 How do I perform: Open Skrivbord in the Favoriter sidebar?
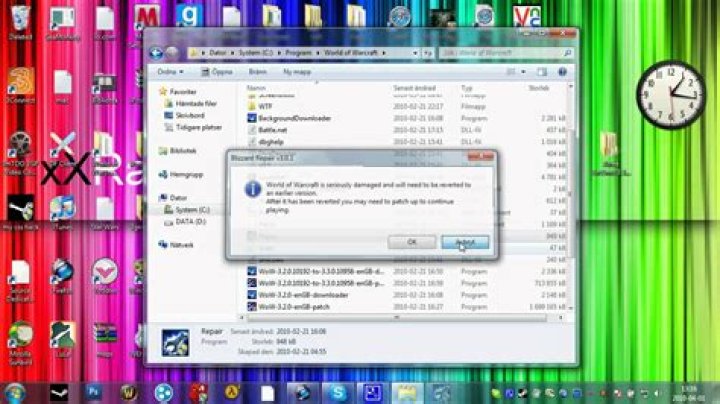tap(189, 115)
